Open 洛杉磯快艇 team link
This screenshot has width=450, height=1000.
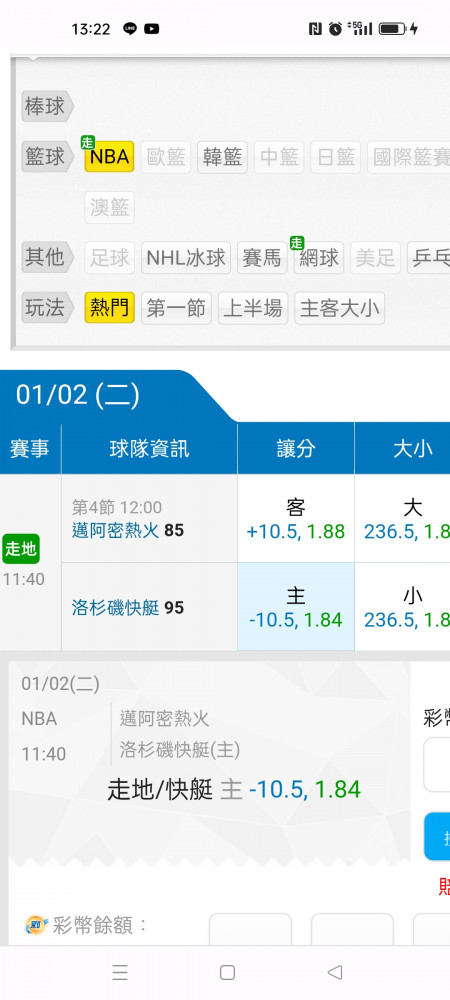click(x=115, y=608)
